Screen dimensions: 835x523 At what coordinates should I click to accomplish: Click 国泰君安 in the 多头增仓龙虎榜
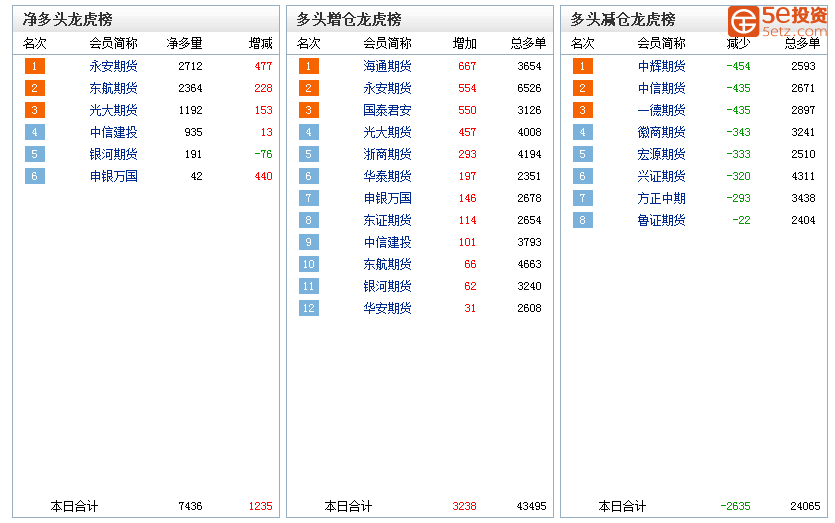[387, 110]
